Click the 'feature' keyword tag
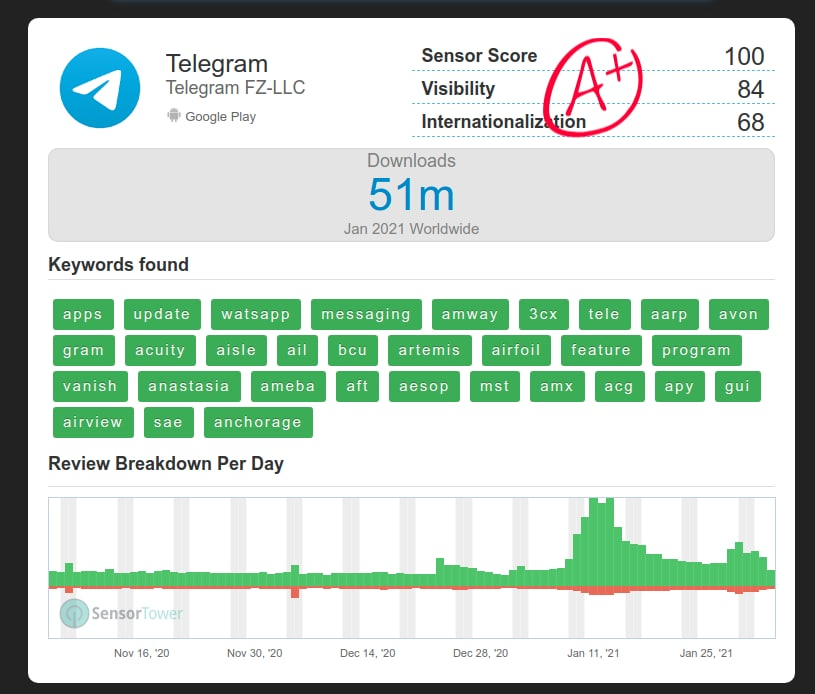Image resolution: width=815 pixels, height=694 pixels. click(601, 350)
